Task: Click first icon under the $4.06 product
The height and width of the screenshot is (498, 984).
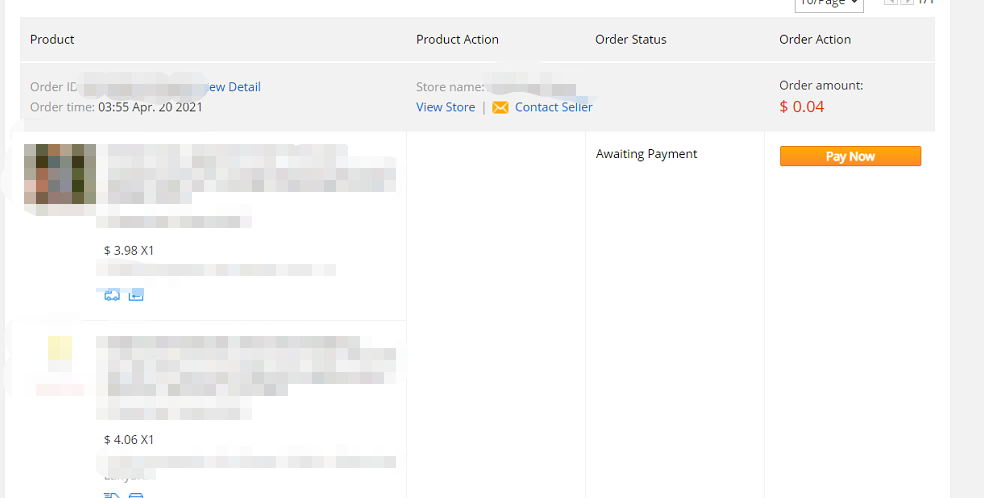Action: 112,495
